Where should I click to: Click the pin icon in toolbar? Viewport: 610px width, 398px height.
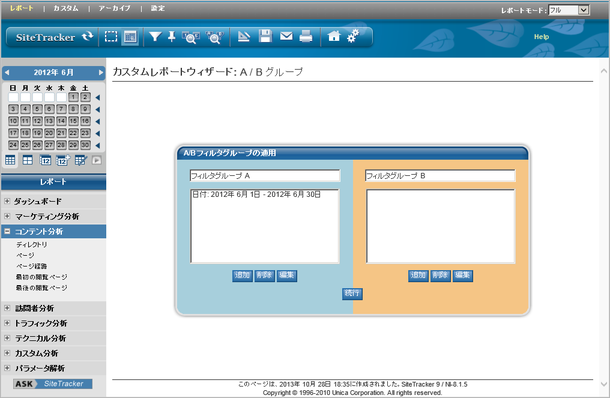172,37
